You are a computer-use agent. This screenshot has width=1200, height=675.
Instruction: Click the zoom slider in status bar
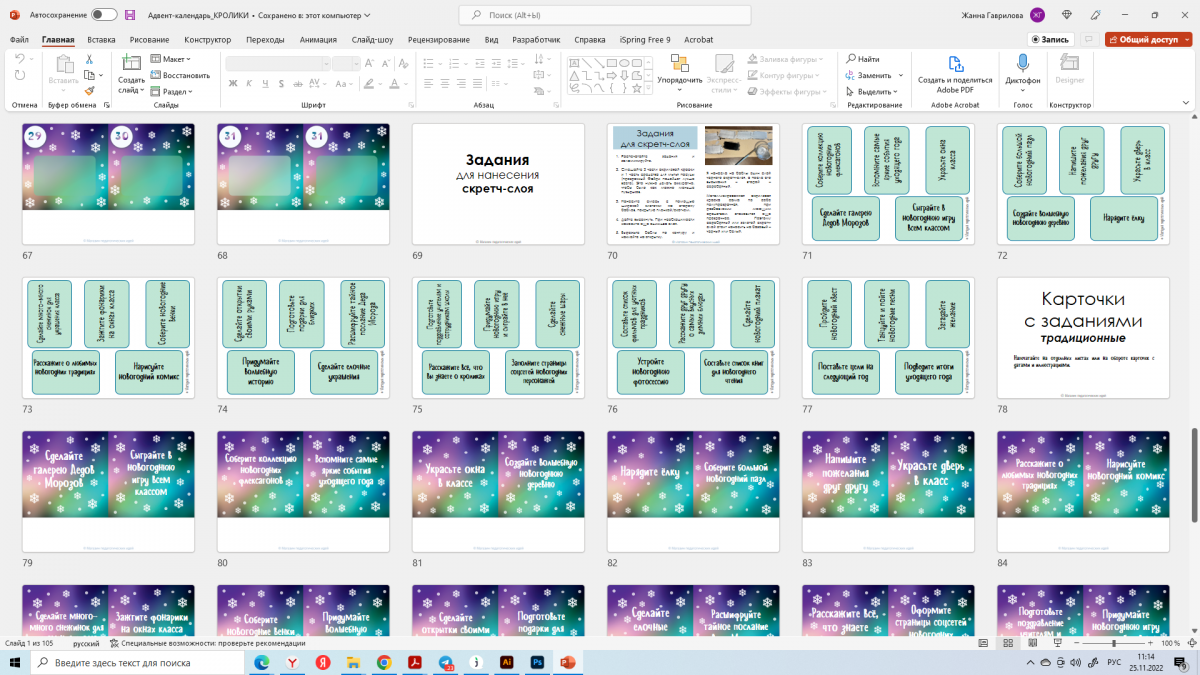pyautogui.click(x=1114, y=643)
